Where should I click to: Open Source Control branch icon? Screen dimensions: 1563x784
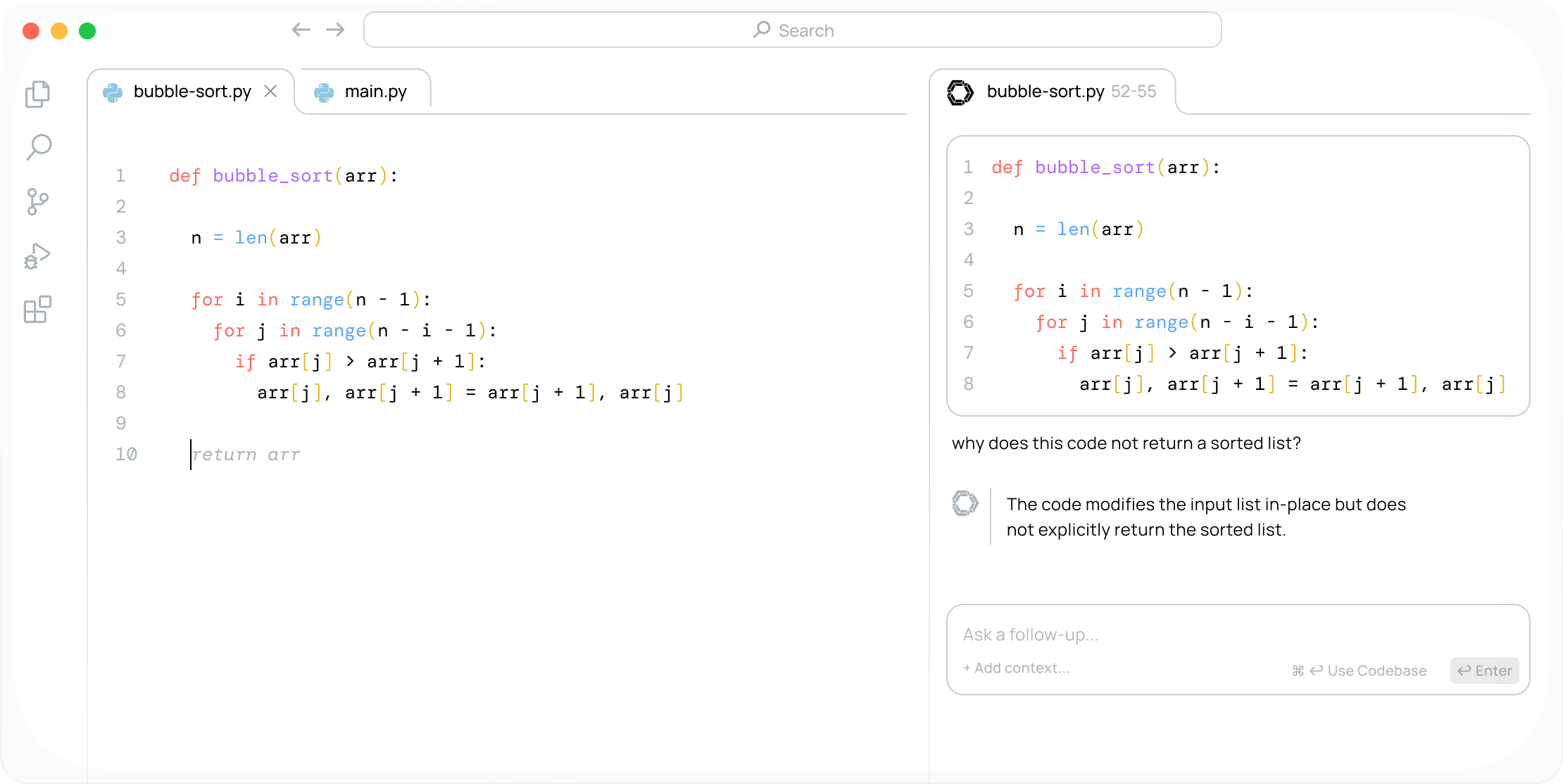(x=37, y=201)
